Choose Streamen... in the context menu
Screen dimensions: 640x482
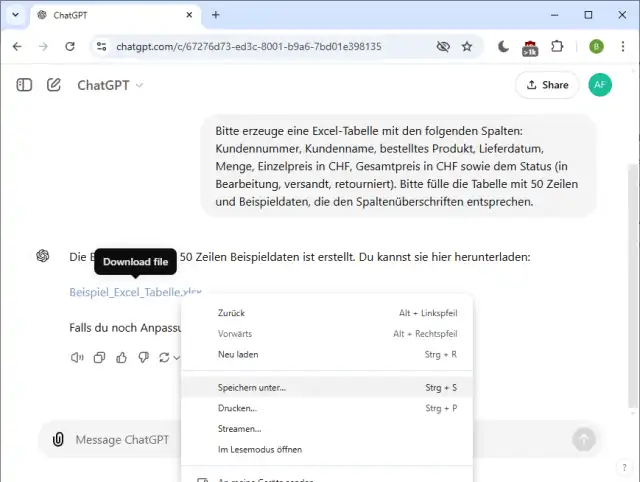[x=327, y=429]
